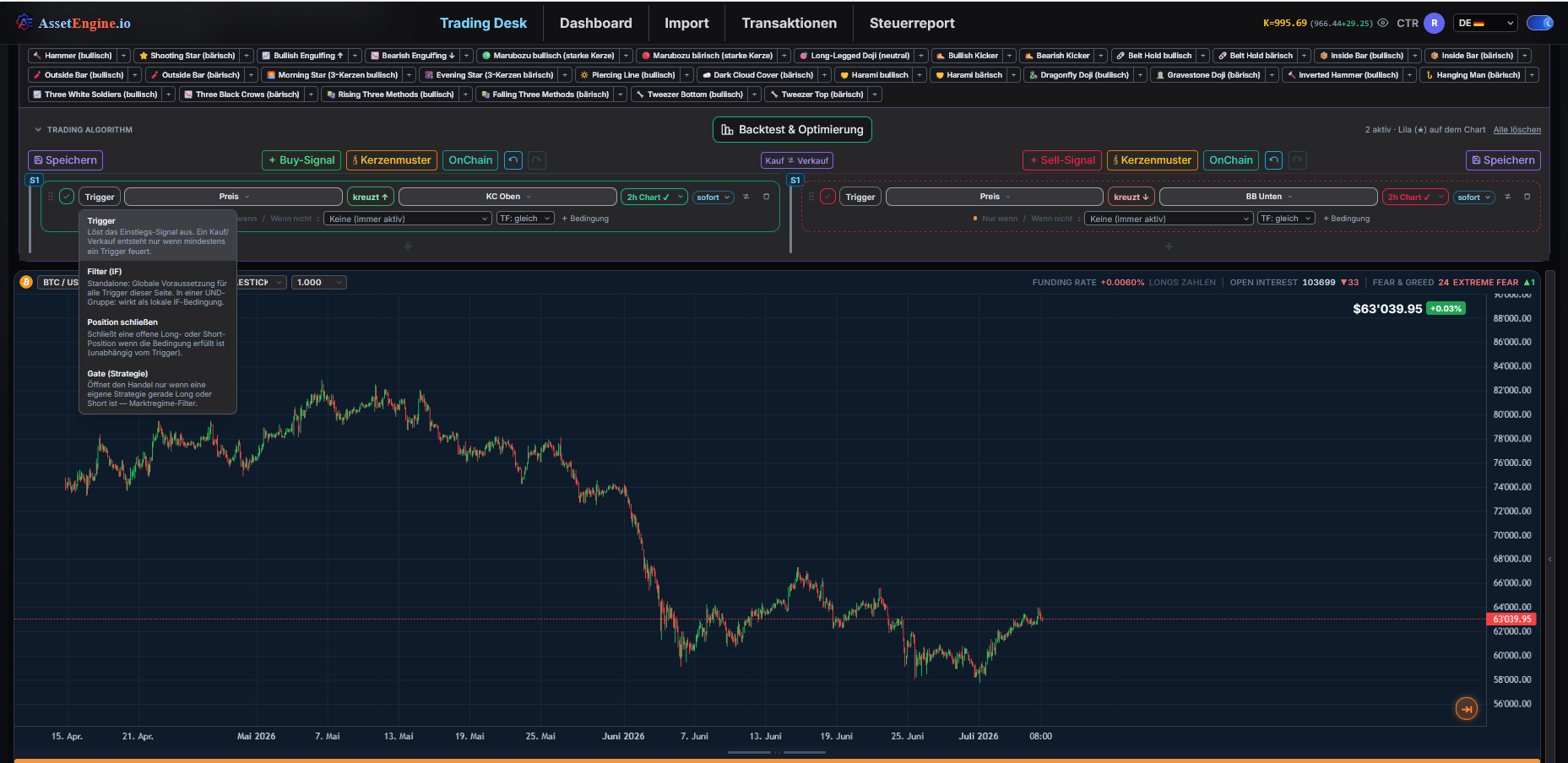Add the Shooting Star (bärisch) pattern via plus

(x=247, y=56)
